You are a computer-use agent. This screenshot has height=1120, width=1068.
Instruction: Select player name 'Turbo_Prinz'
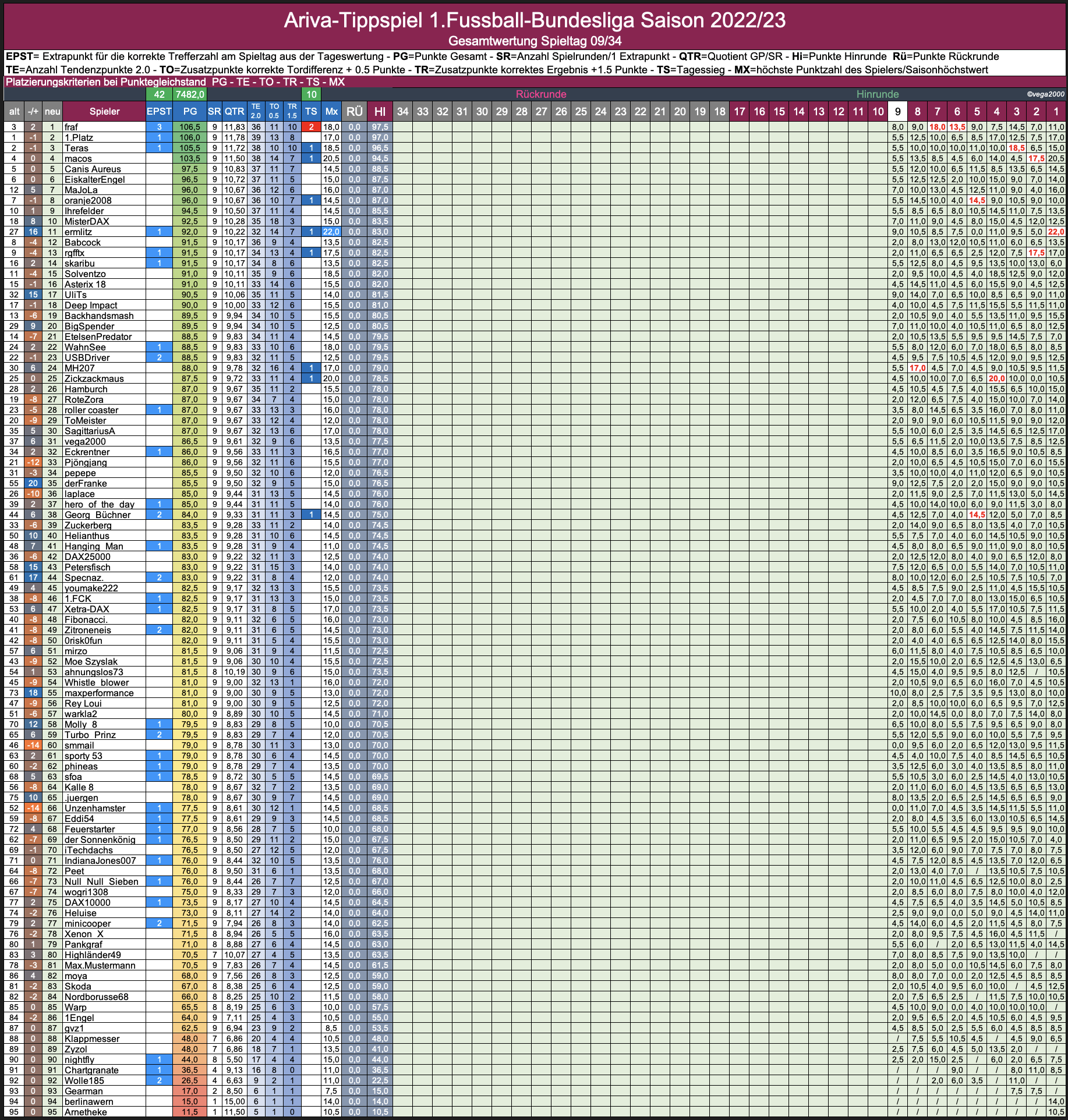pos(90,735)
